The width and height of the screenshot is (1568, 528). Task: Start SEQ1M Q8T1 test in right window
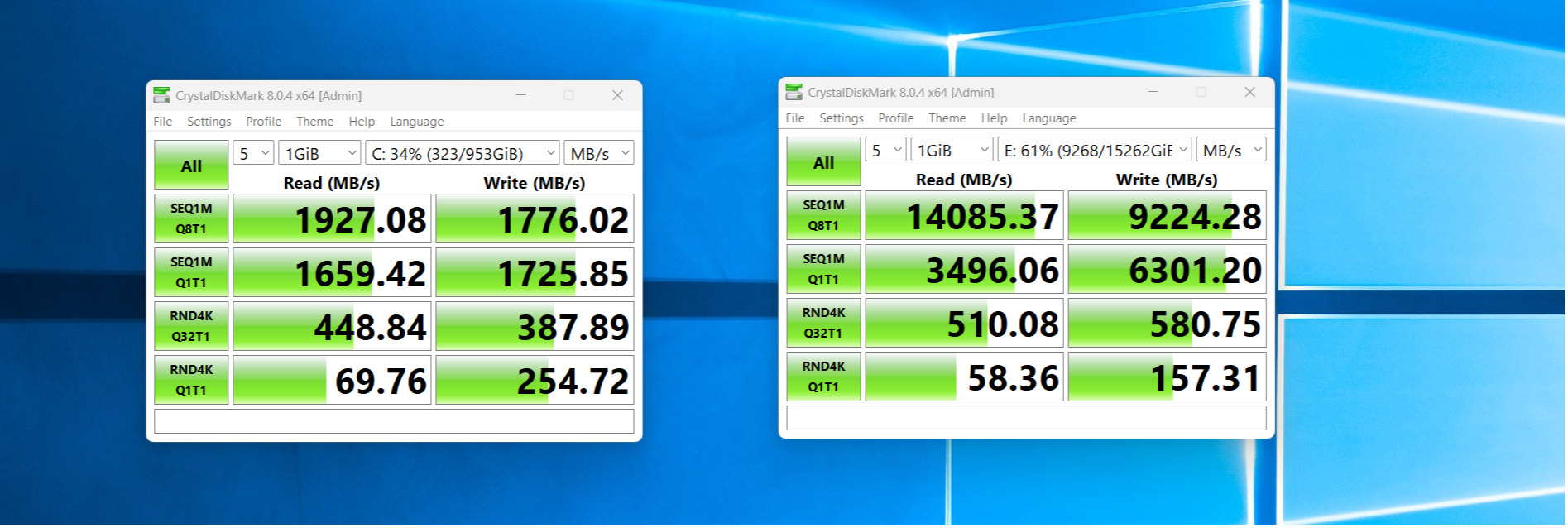pyautogui.click(x=823, y=215)
